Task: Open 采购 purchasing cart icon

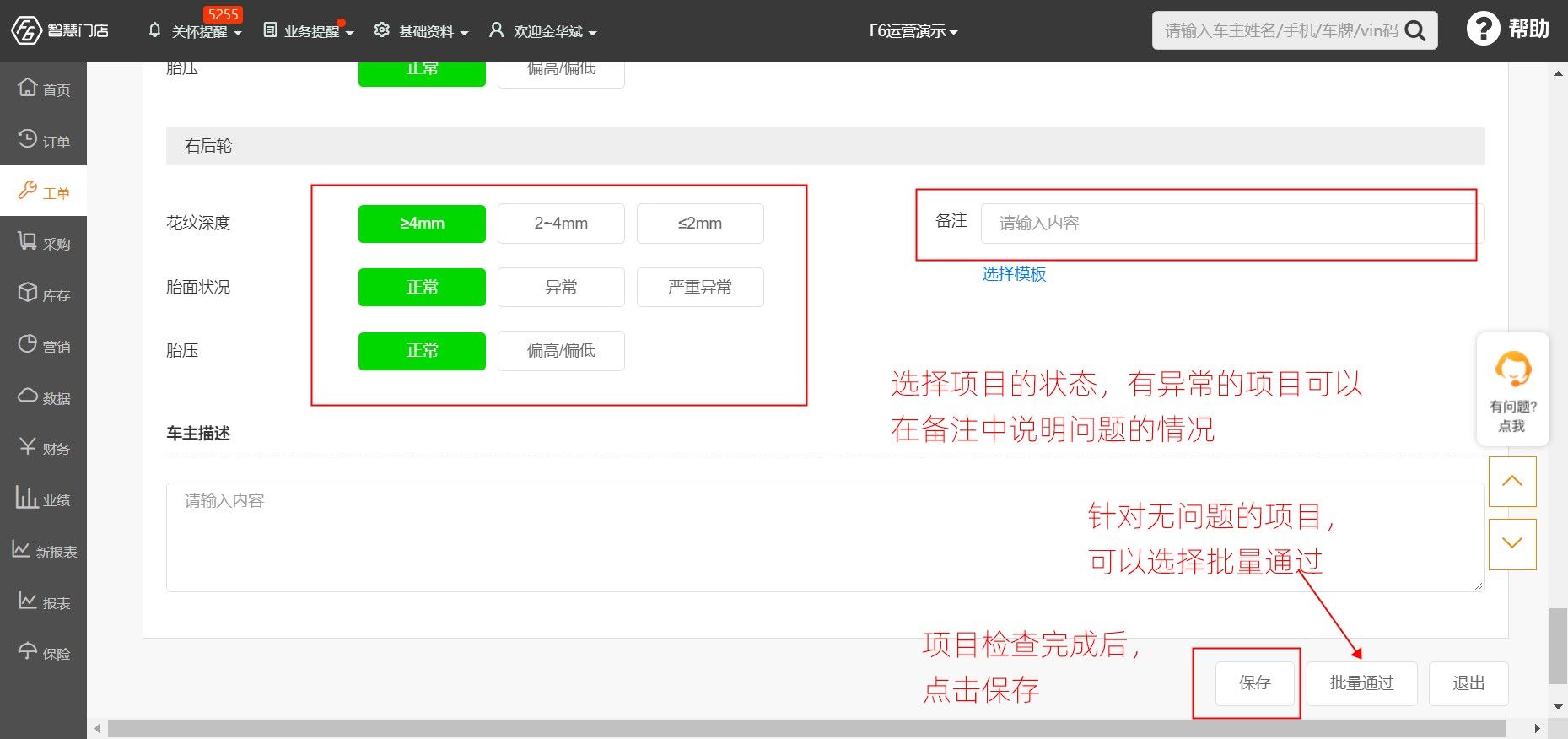Action: (28, 241)
